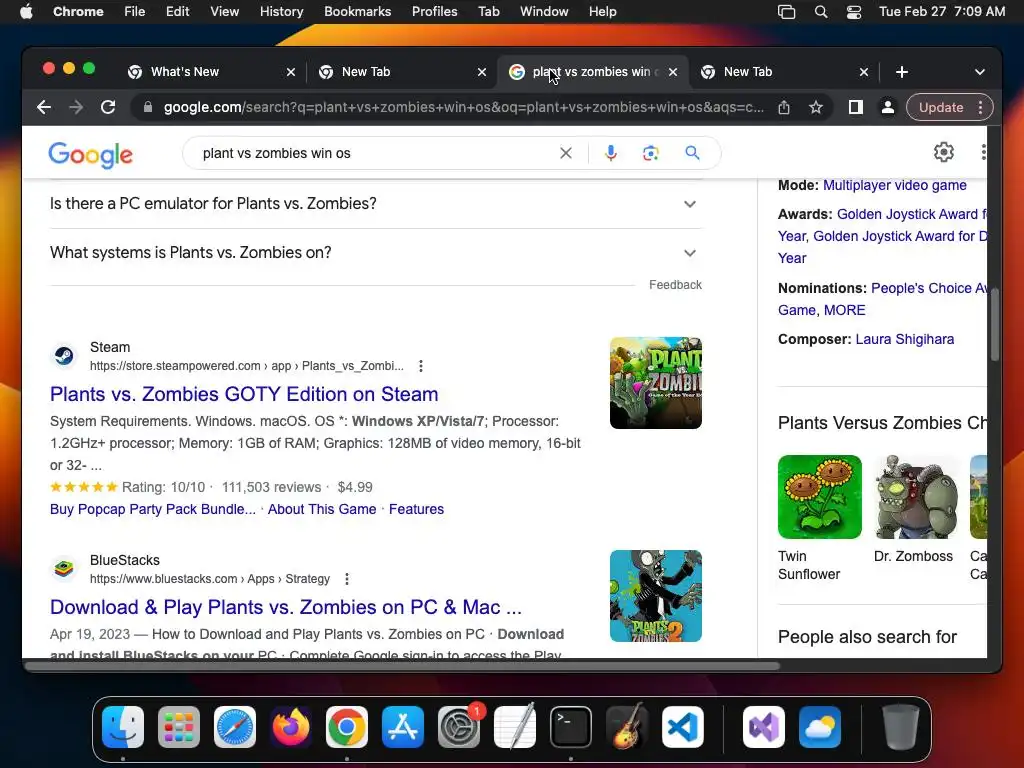Open the Dr. Zomboss character image
Image resolution: width=1024 pixels, height=768 pixels.
(916, 497)
